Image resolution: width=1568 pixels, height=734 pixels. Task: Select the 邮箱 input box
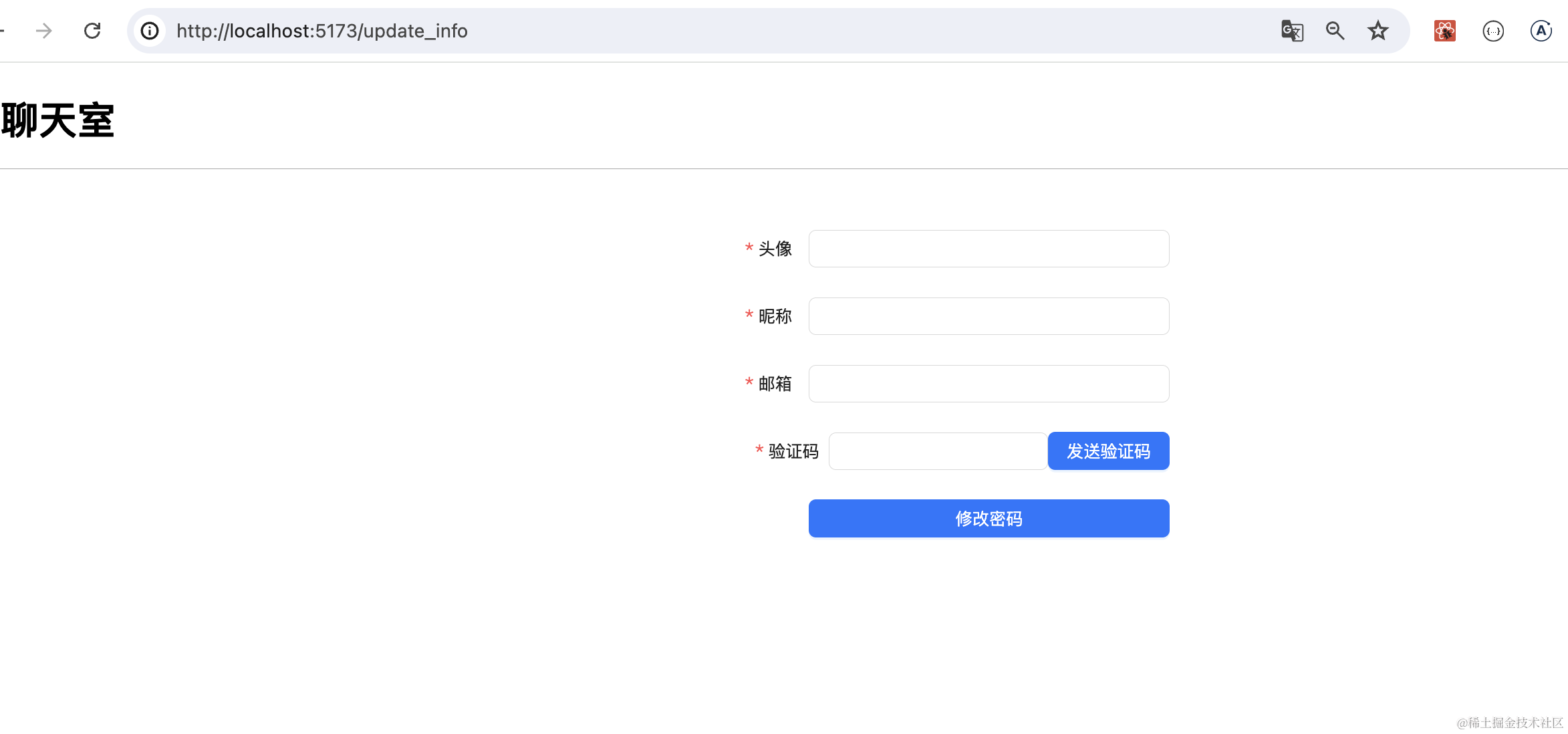click(989, 384)
